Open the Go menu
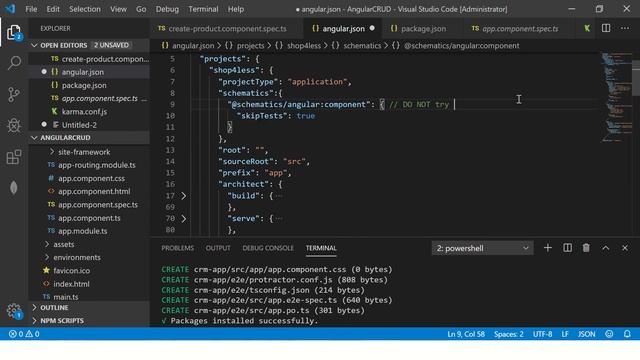This screenshot has height=360, width=640. coord(141,9)
